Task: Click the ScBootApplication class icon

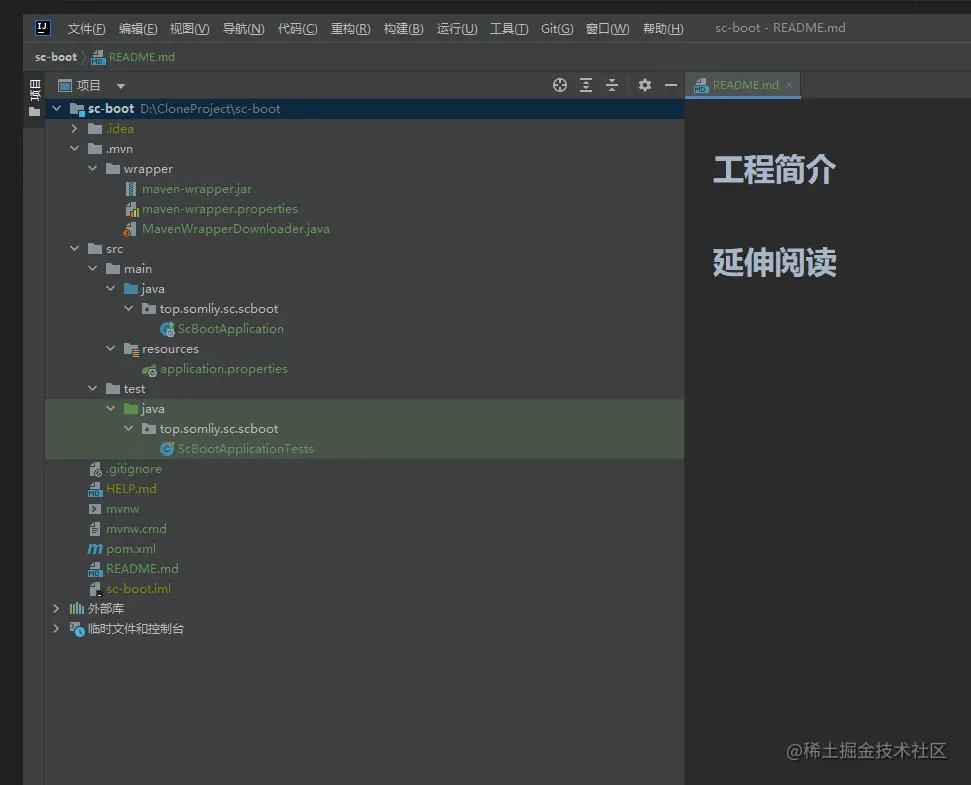Action: point(167,329)
